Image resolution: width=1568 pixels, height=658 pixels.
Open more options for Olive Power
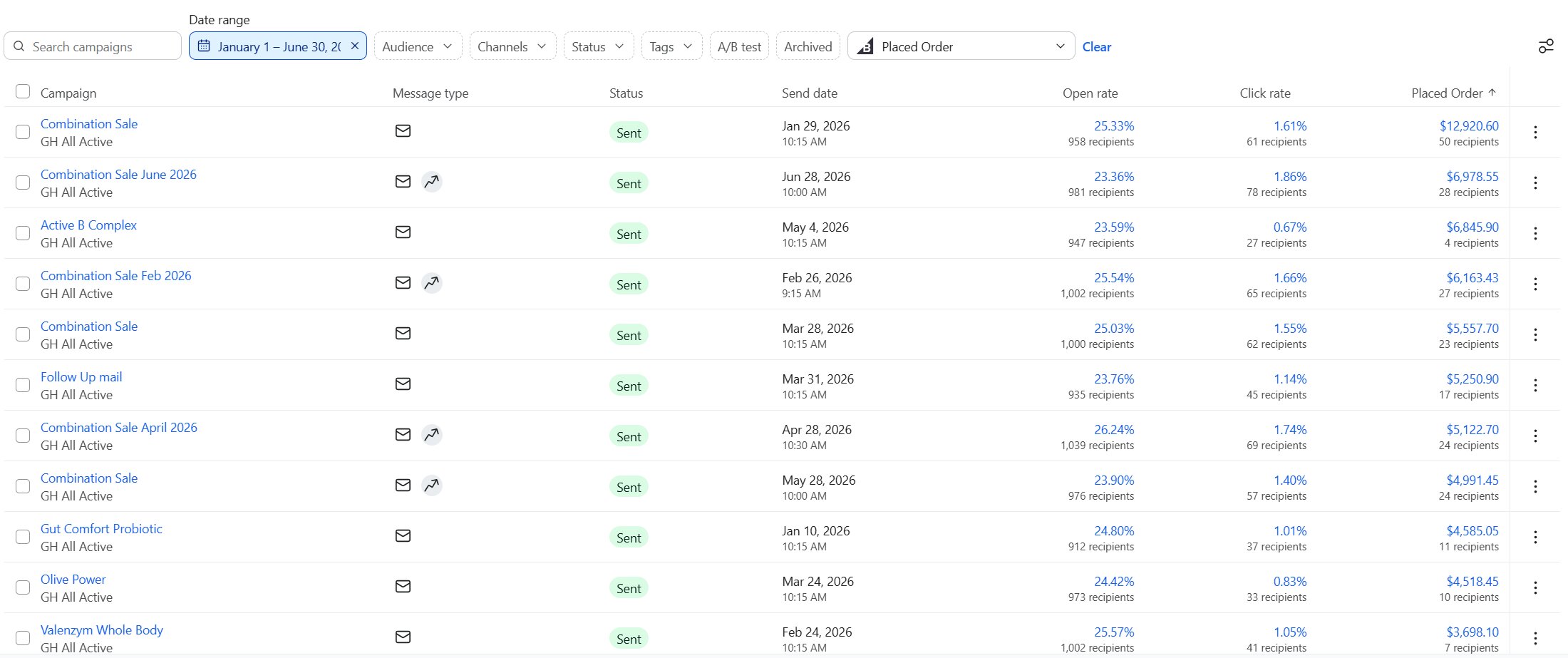click(1535, 587)
